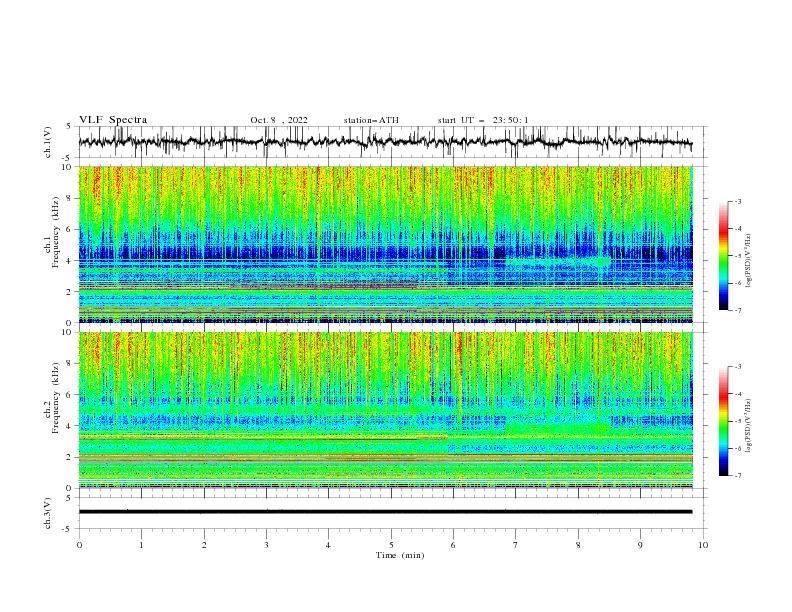Click the upper PSD color scale bar
The image size is (792, 612).
click(723, 256)
